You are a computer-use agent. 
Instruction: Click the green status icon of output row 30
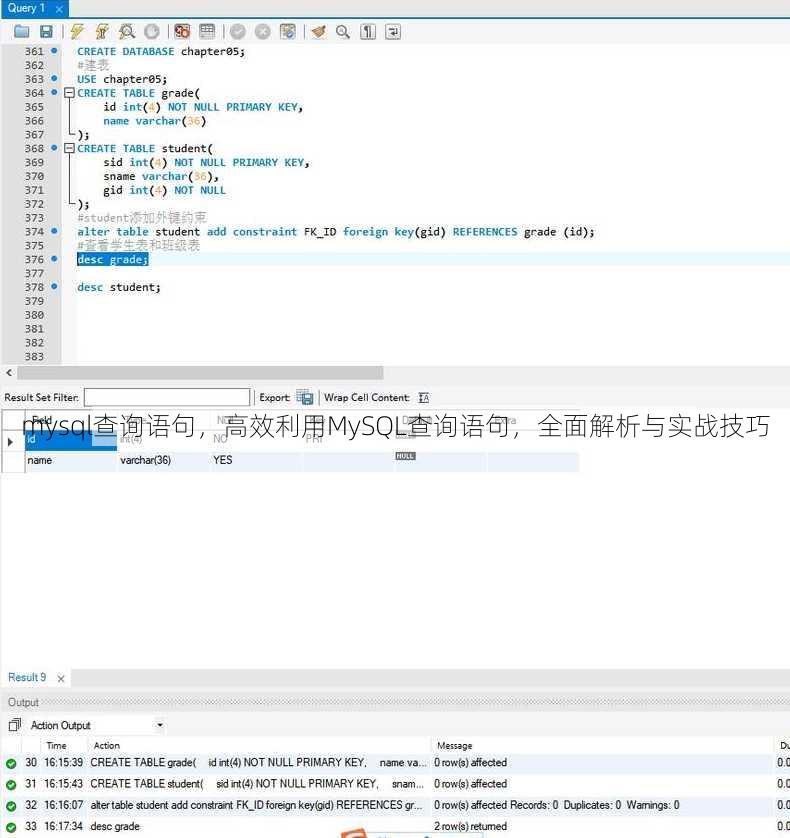coord(11,764)
